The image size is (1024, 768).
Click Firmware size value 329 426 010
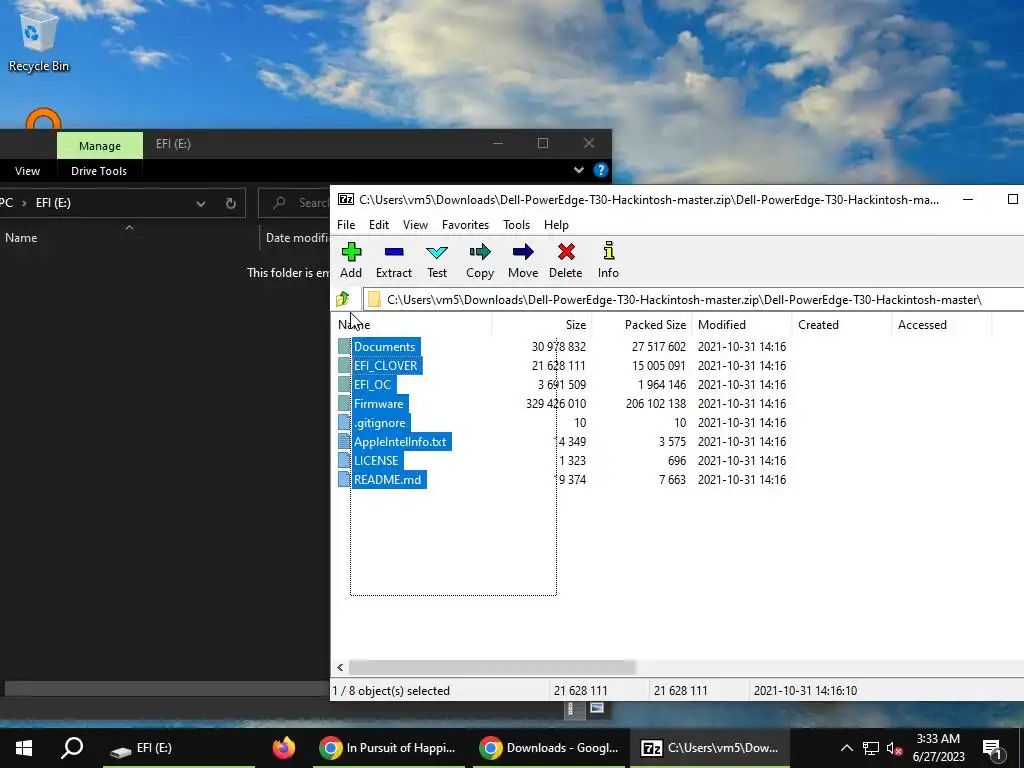556,404
